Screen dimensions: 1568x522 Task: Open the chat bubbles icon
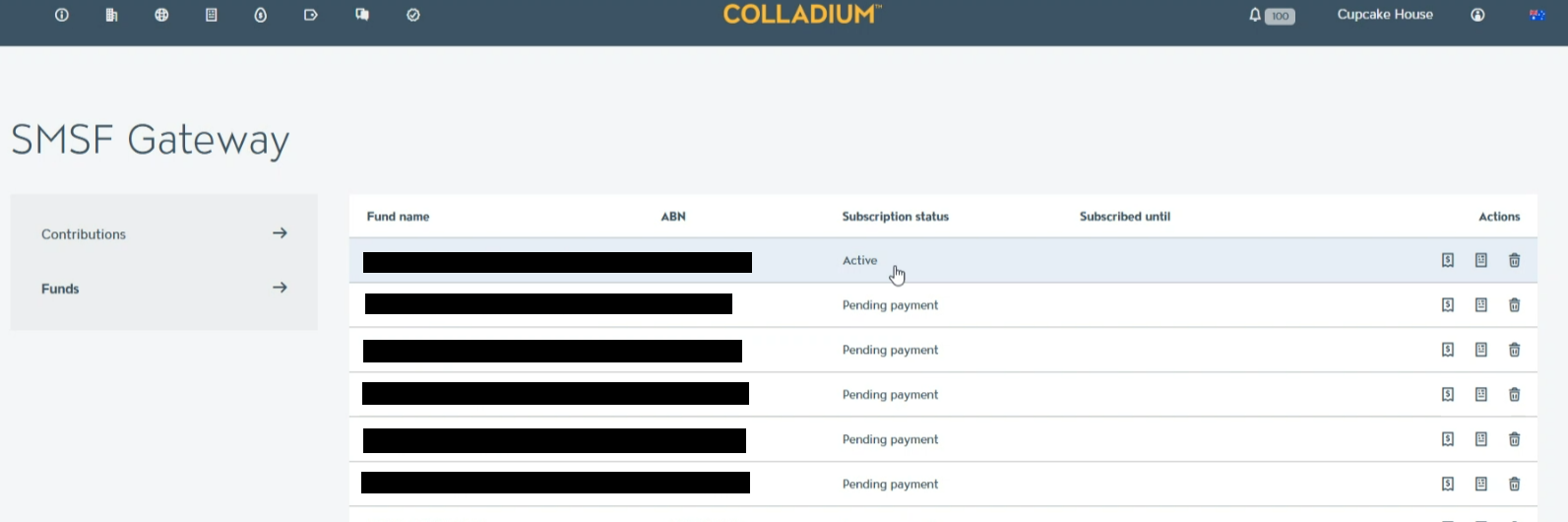362,15
